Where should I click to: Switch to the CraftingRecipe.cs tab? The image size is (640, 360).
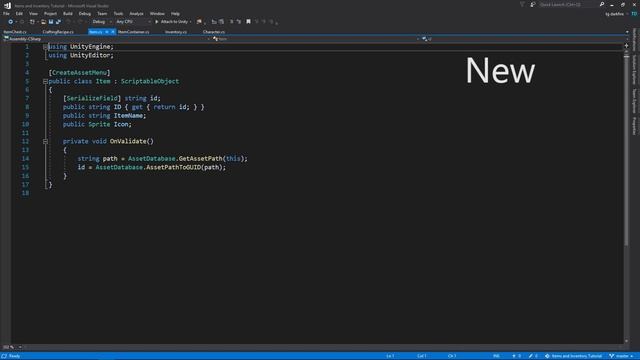pyautogui.click(x=58, y=32)
